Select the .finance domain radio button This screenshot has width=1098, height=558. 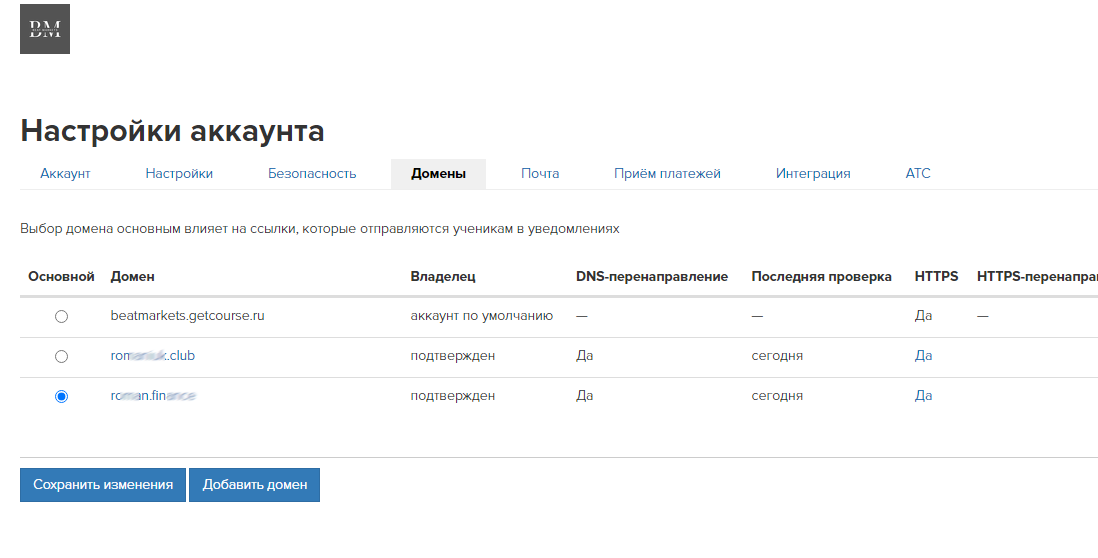(62, 396)
